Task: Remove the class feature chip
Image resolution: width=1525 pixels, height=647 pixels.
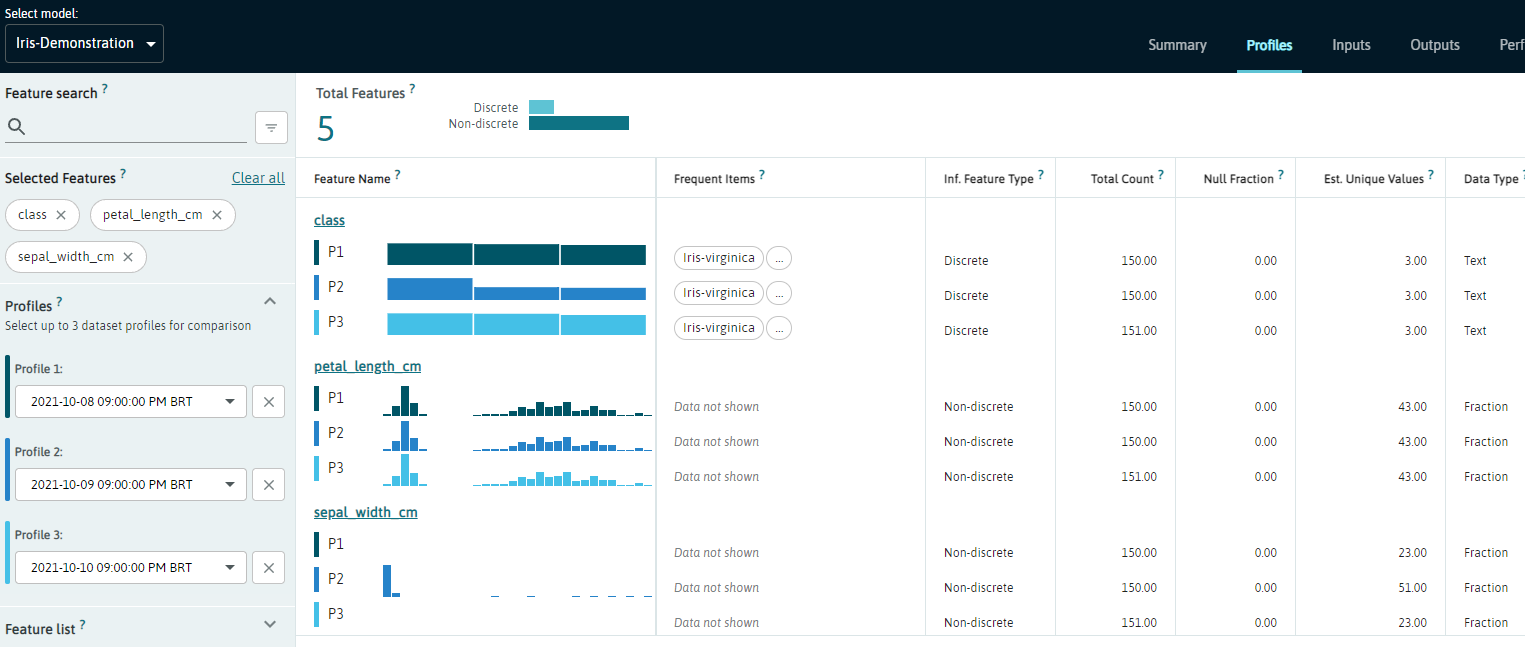Action: tap(61, 215)
